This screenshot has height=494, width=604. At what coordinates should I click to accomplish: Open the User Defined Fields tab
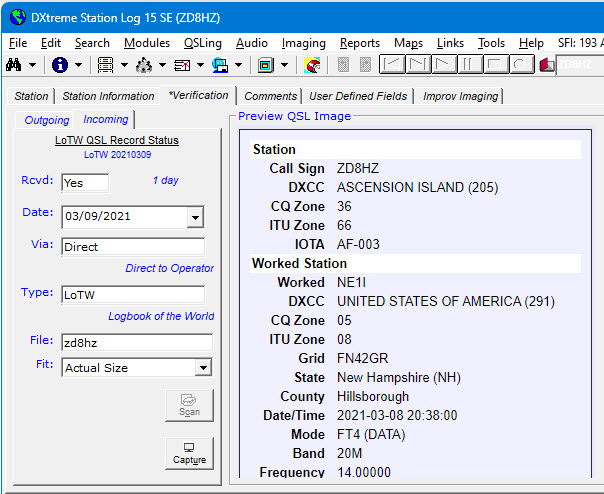[357, 96]
